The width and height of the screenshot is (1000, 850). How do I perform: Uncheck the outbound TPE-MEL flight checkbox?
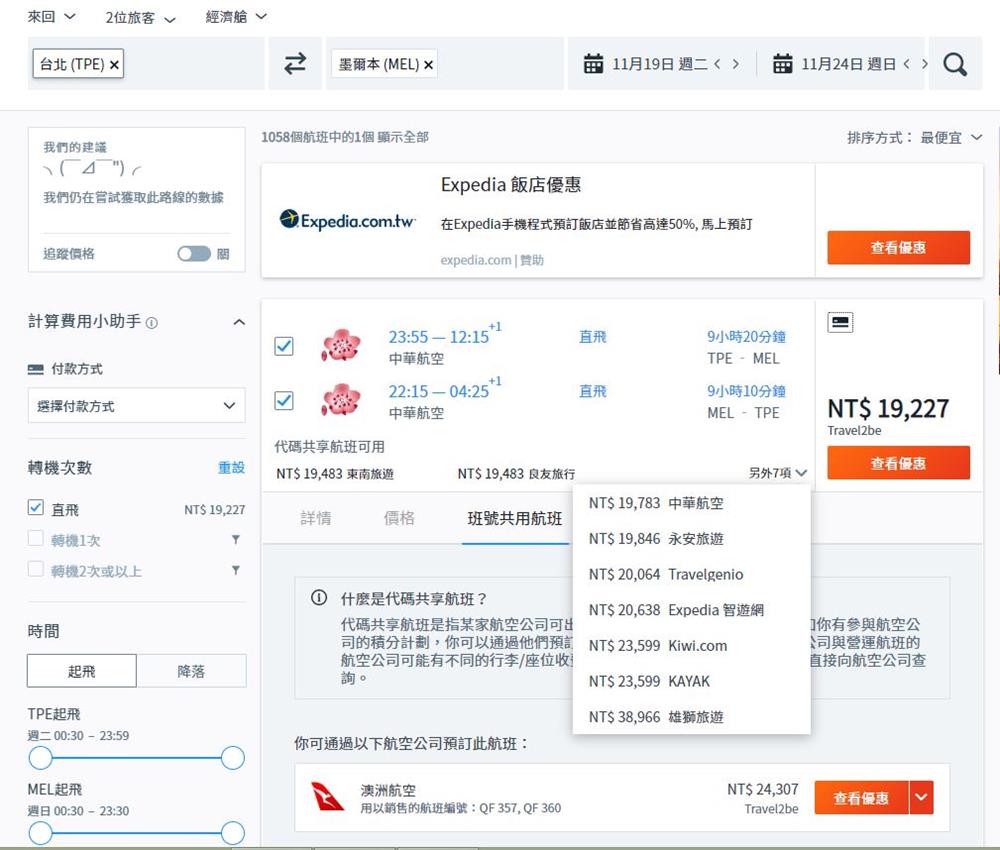pos(284,346)
